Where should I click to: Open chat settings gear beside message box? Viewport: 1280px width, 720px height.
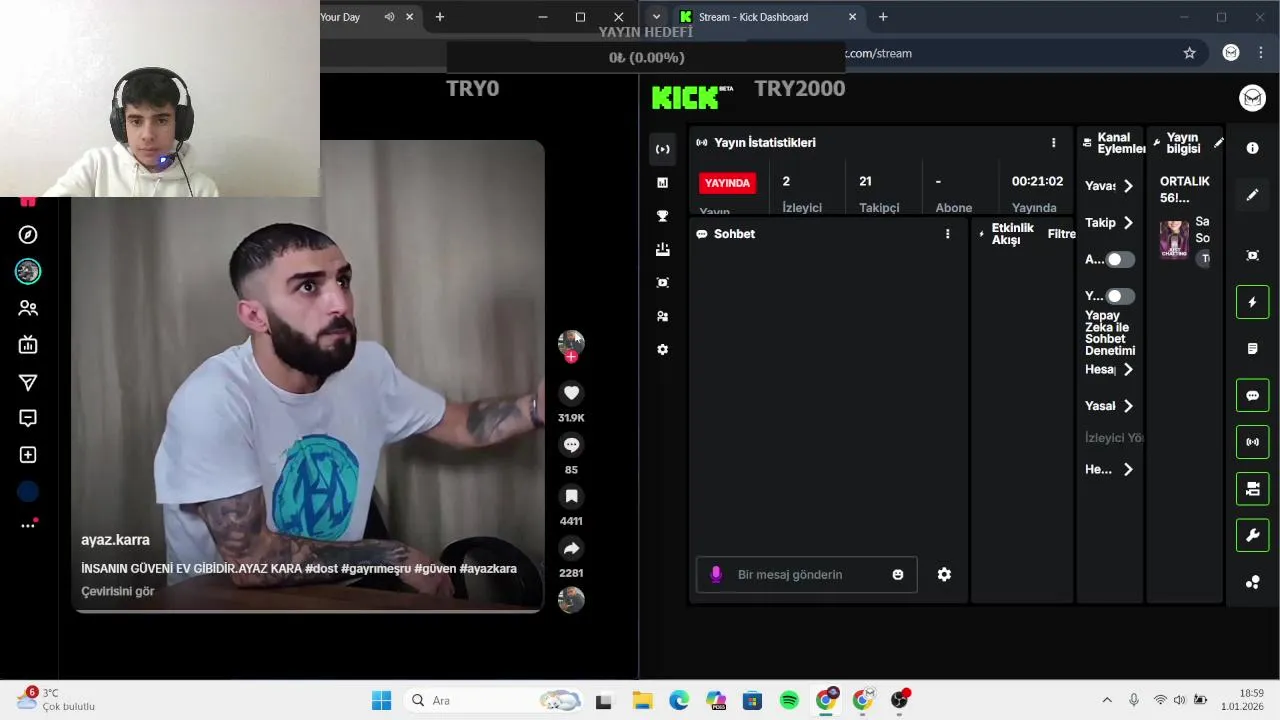(x=944, y=575)
